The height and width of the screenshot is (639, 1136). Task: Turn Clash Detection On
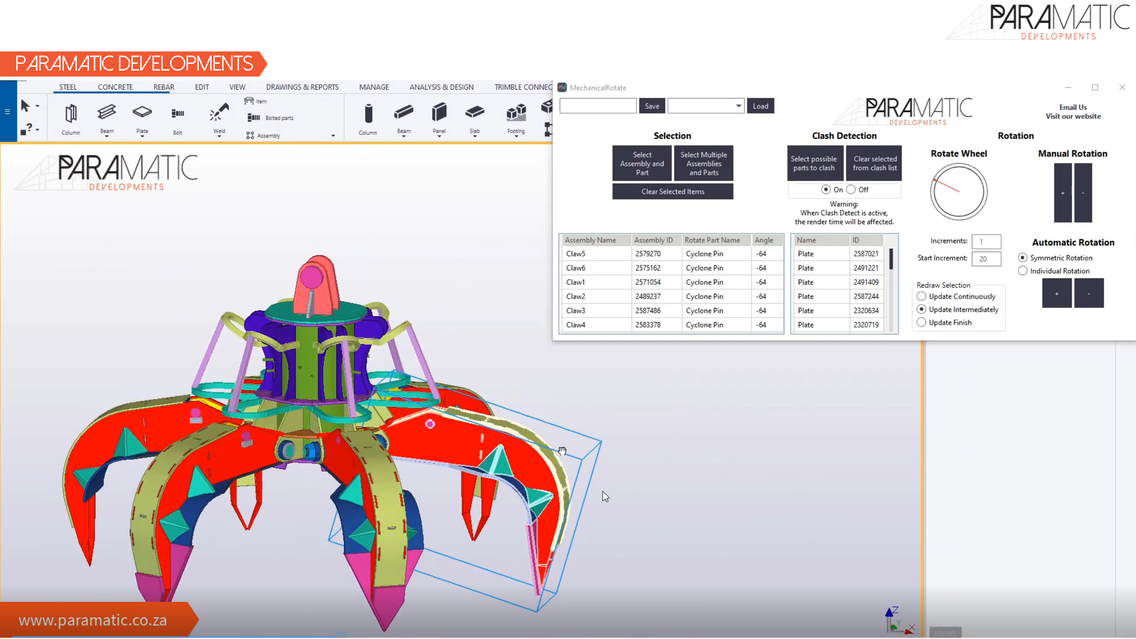pos(826,189)
